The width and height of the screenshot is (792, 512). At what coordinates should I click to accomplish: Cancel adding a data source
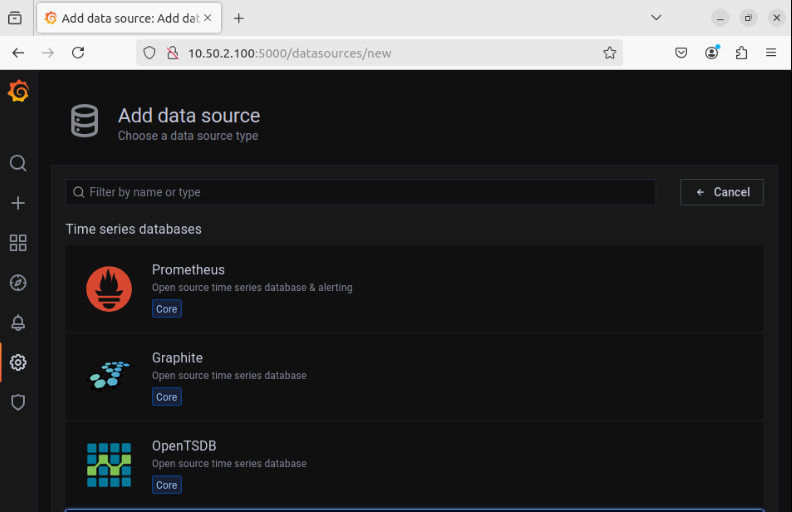(722, 192)
